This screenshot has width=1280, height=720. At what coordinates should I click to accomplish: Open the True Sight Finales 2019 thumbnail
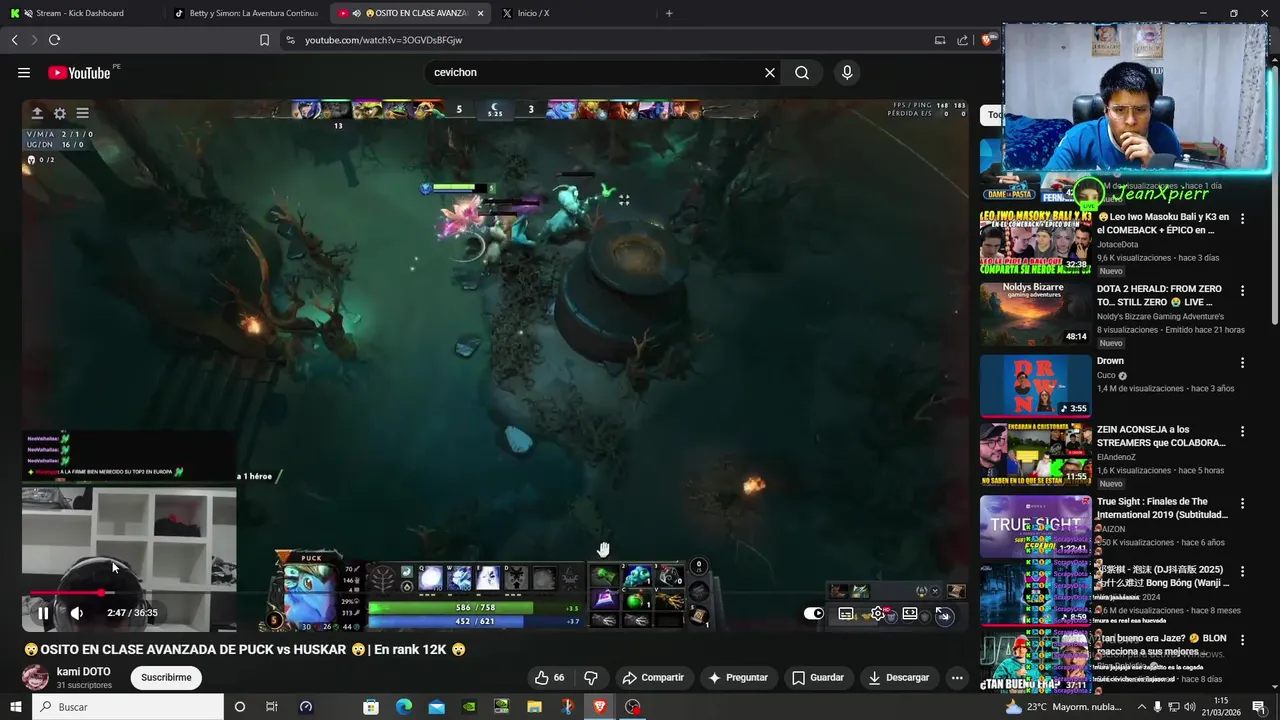tap(1035, 526)
